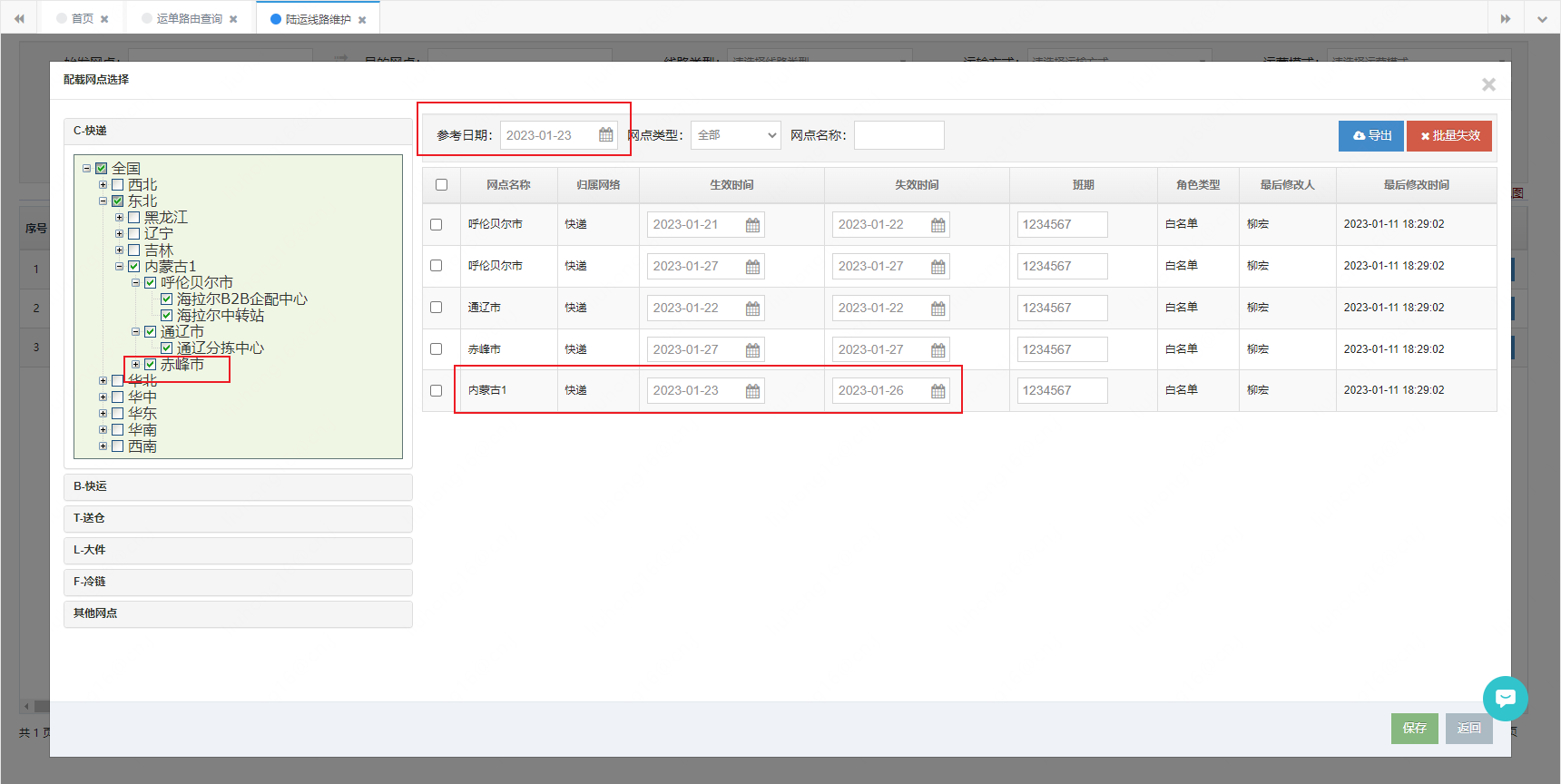Uncheck 通辽分拣中心 node

[x=167, y=348]
